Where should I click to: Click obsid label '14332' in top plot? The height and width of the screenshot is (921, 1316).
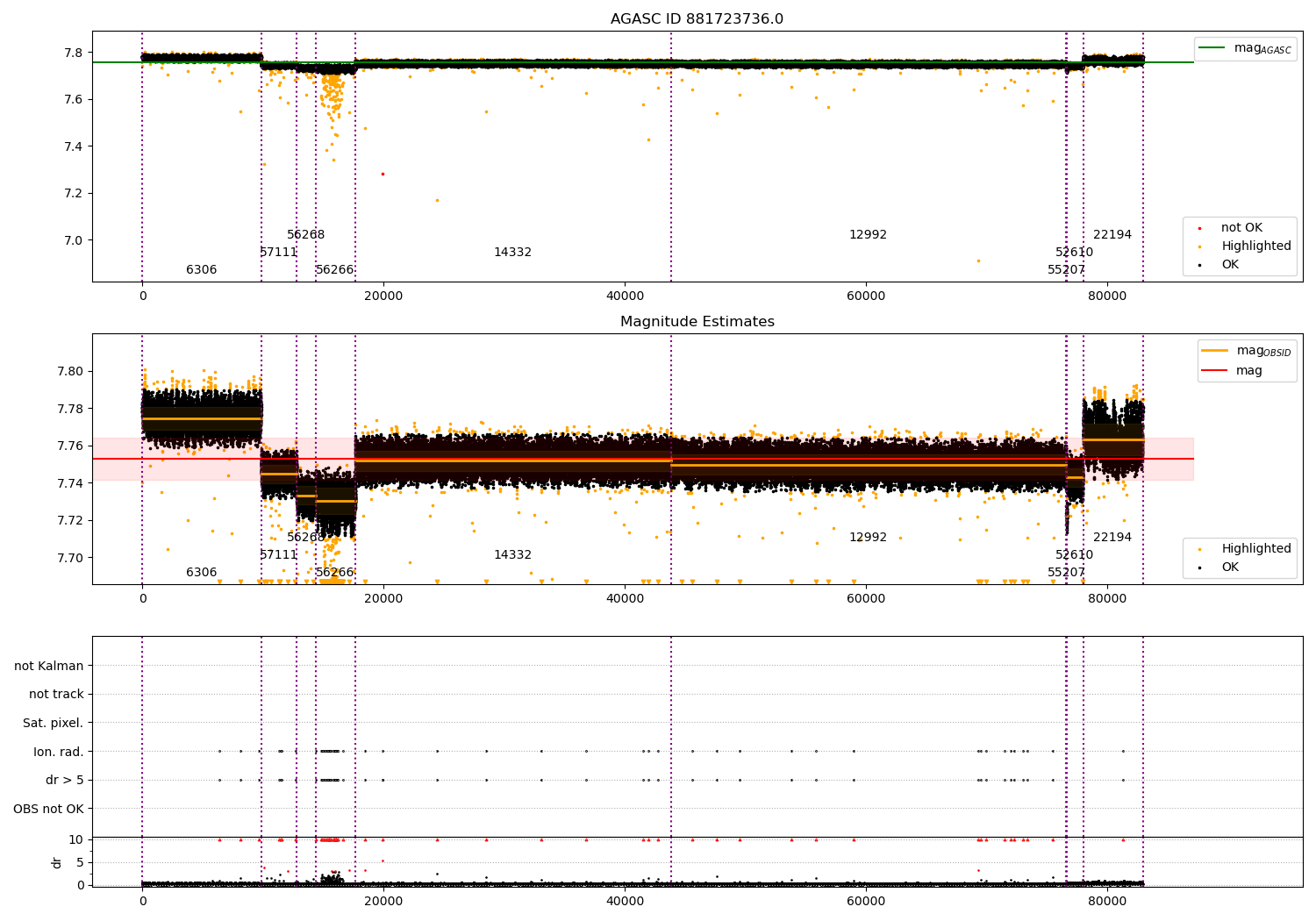[x=512, y=253]
